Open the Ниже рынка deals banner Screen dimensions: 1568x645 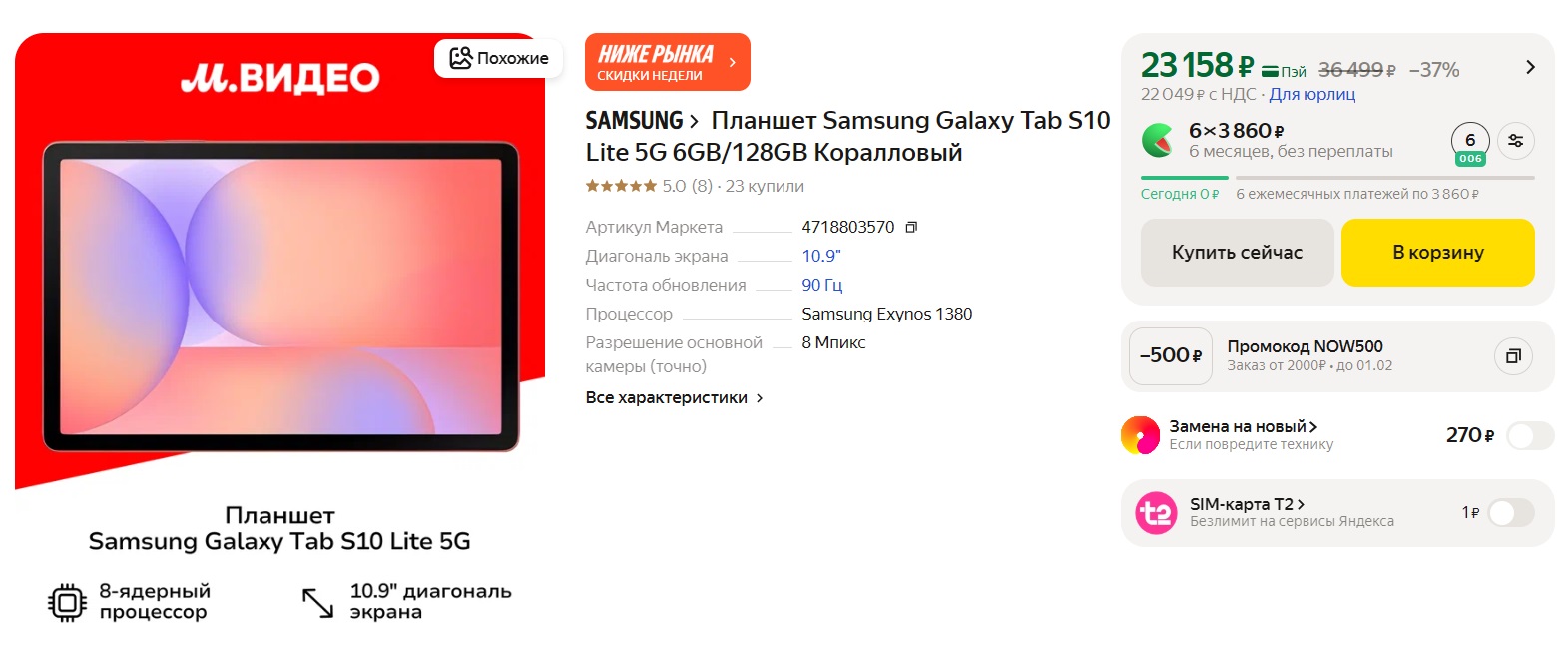coord(667,62)
